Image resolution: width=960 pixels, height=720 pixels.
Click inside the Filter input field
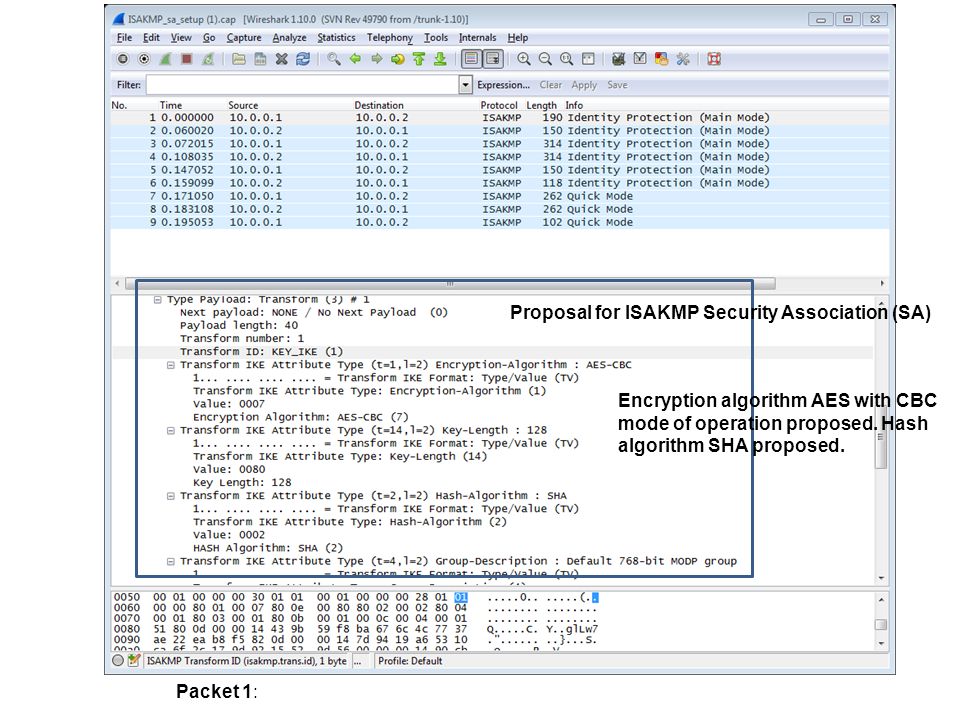(x=302, y=85)
